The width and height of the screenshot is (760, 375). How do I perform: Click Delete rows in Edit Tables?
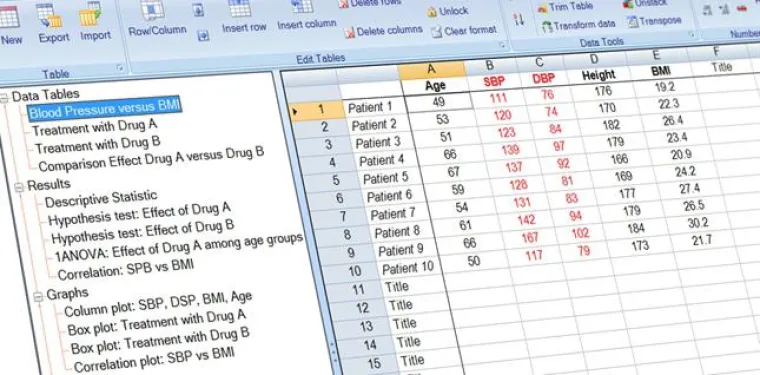point(370,3)
